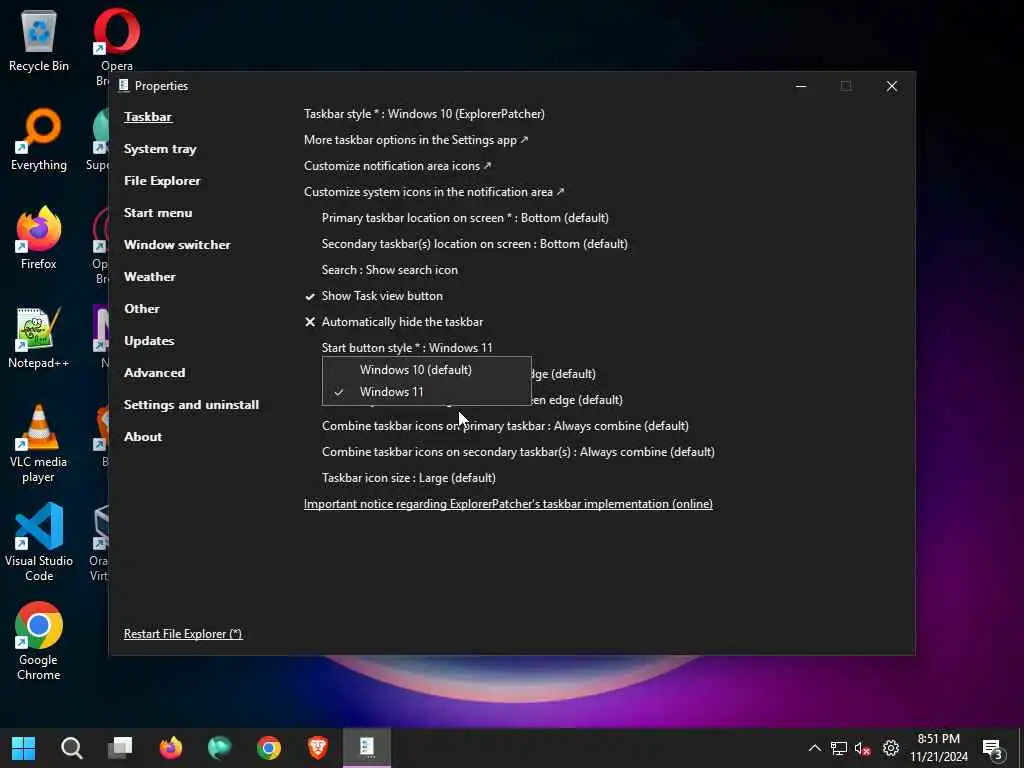Open Taskbar style dropdown setting
This screenshot has width=1024, height=768.
424,114
